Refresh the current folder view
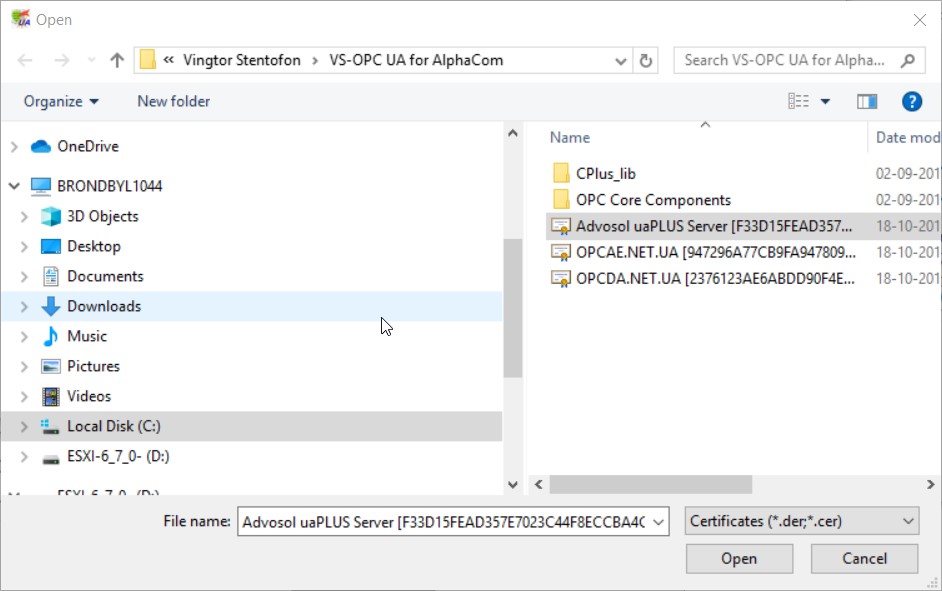Viewport: 942px width, 591px height. [x=646, y=60]
